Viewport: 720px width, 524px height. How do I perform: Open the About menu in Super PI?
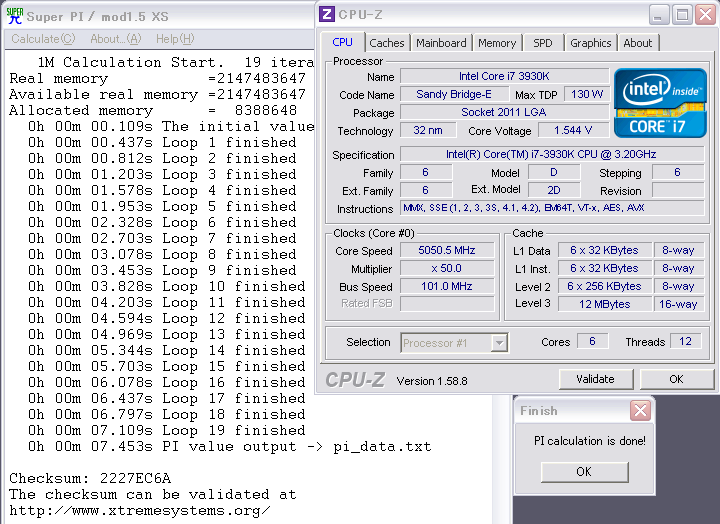(115, 39)
